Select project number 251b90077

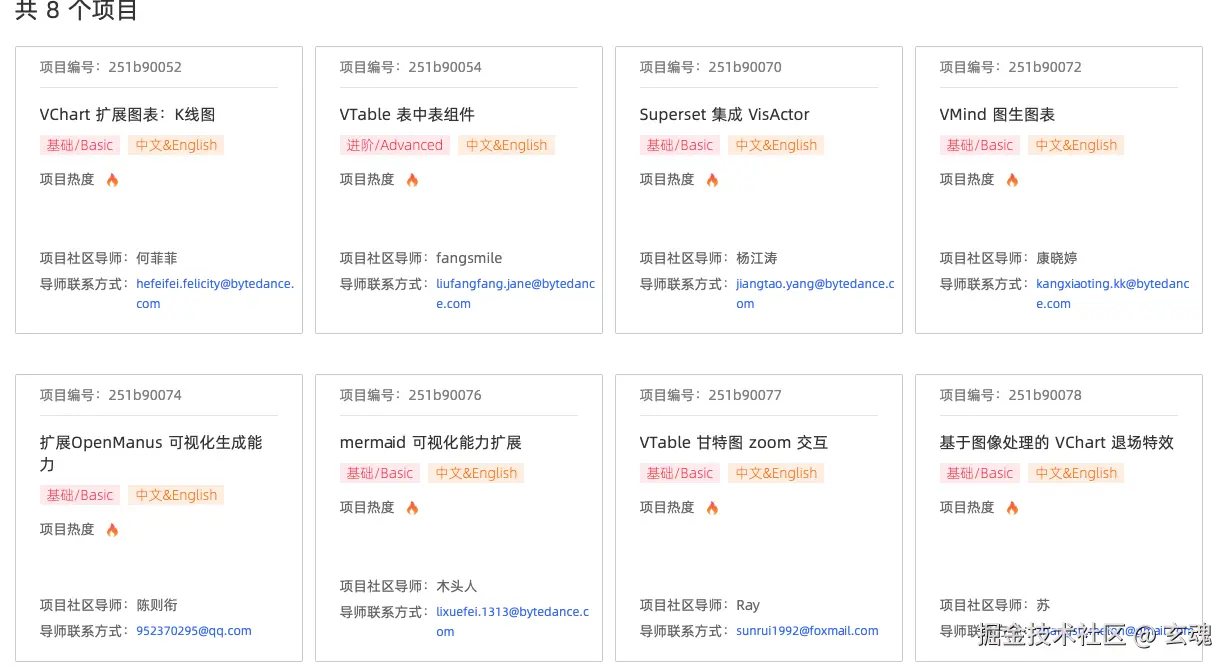click(745, 395)
